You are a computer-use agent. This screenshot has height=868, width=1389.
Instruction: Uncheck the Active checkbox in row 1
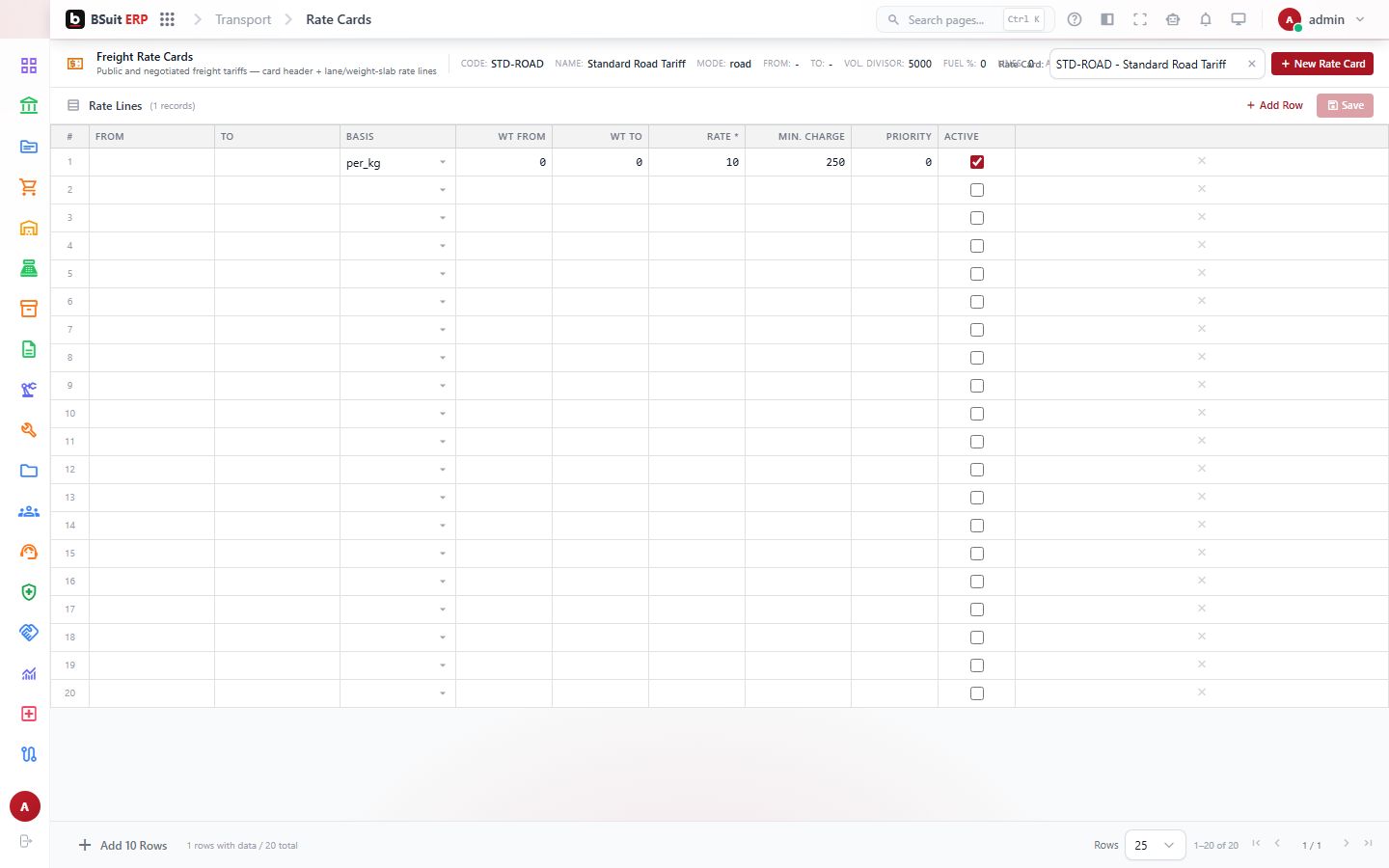coord(977,162)
